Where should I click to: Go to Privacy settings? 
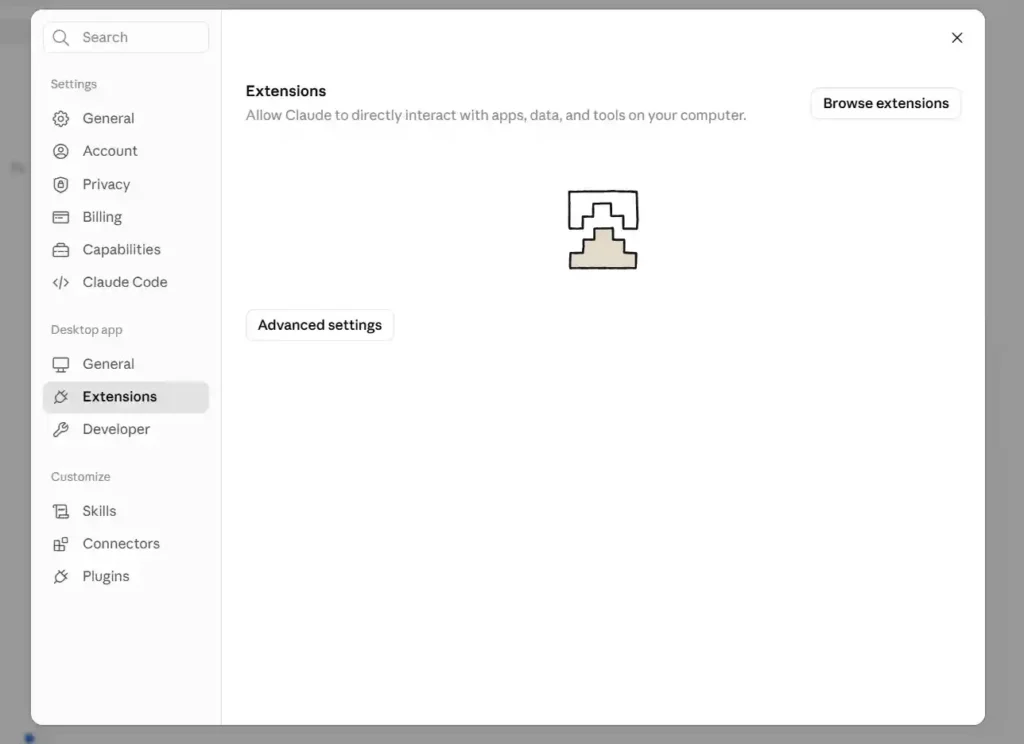(125, 185)
